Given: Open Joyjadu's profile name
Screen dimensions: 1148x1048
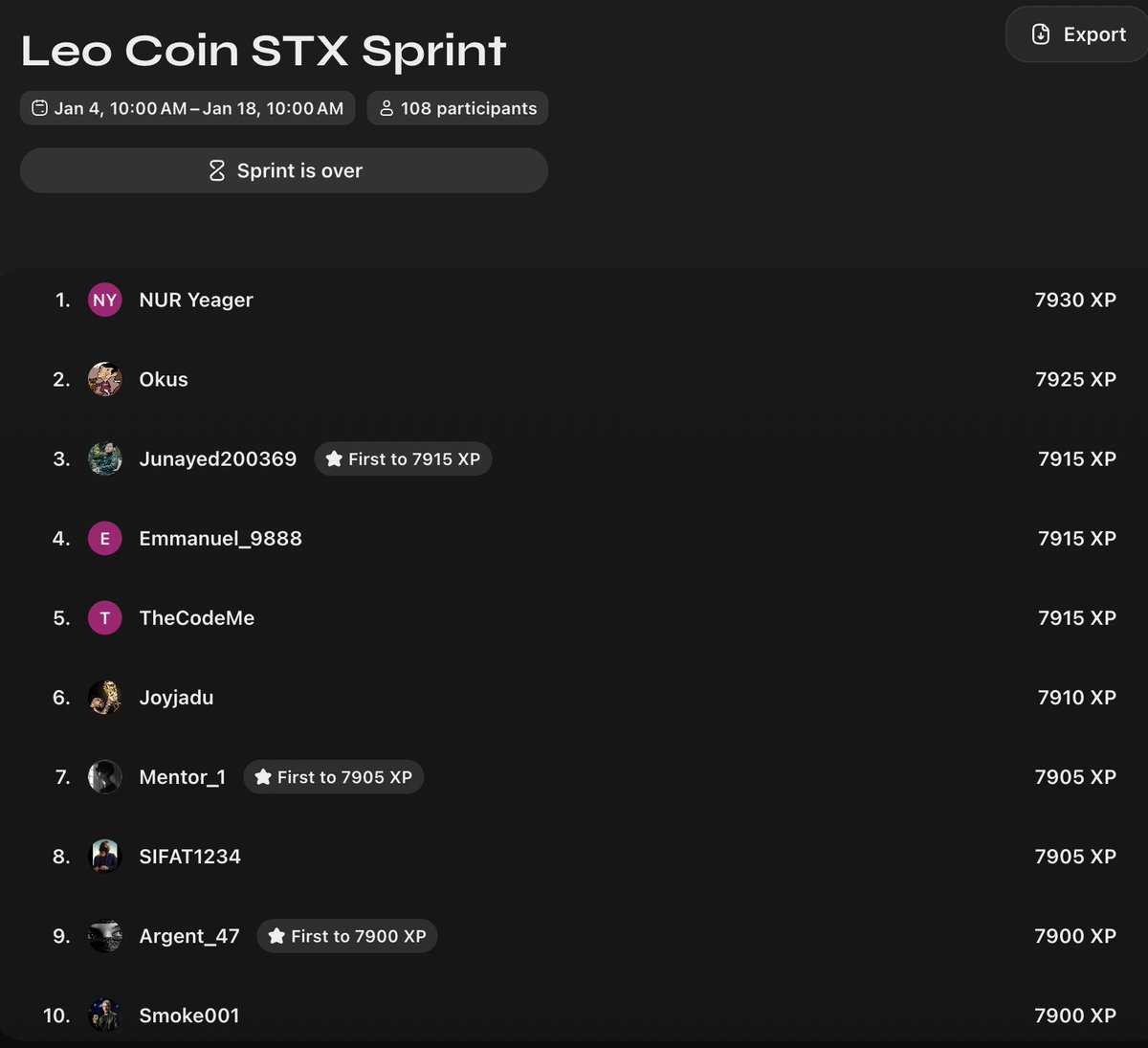Looking at the screenshot, I should (x=176, y=698).
